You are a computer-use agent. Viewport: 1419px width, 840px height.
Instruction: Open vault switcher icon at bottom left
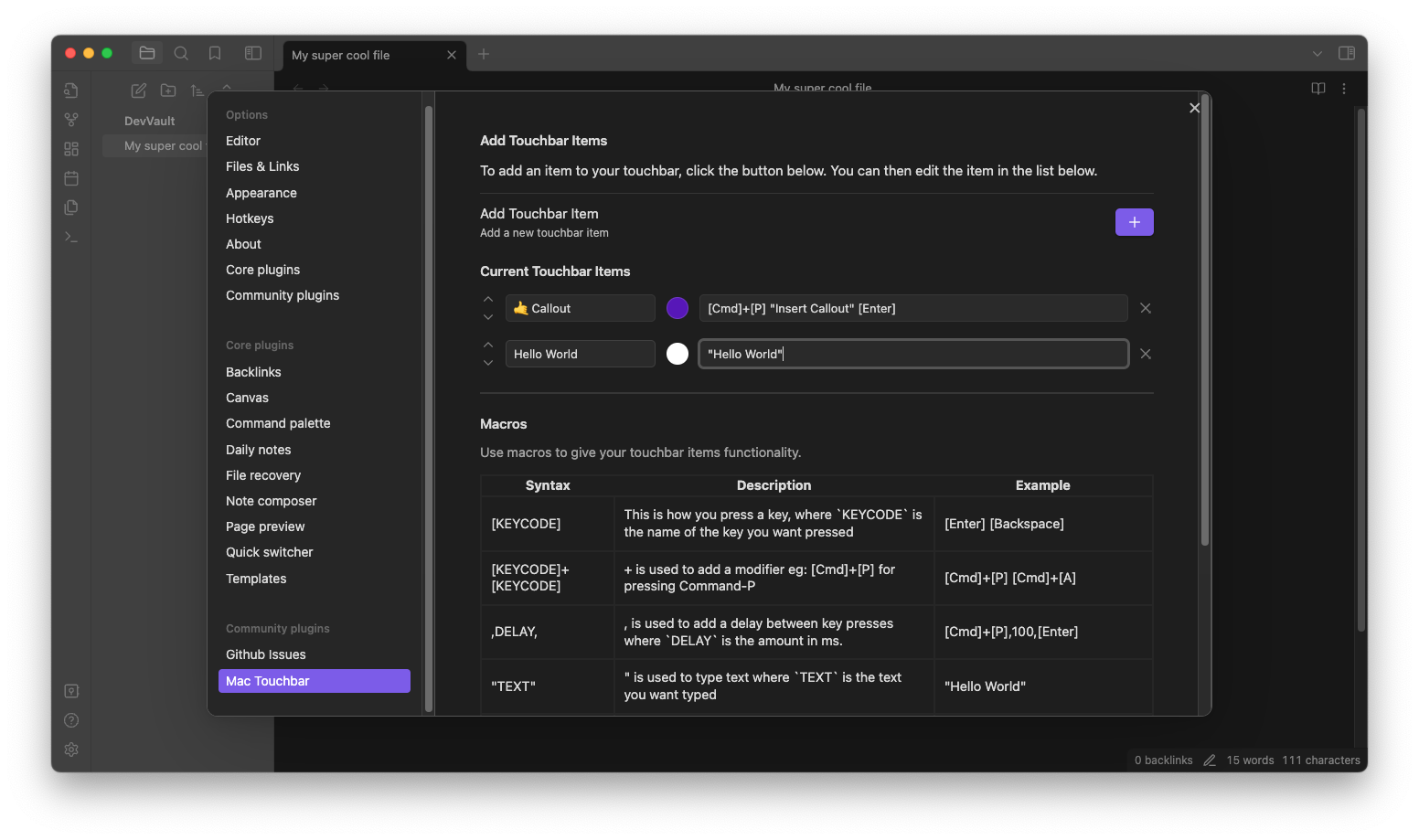[71, 690]
